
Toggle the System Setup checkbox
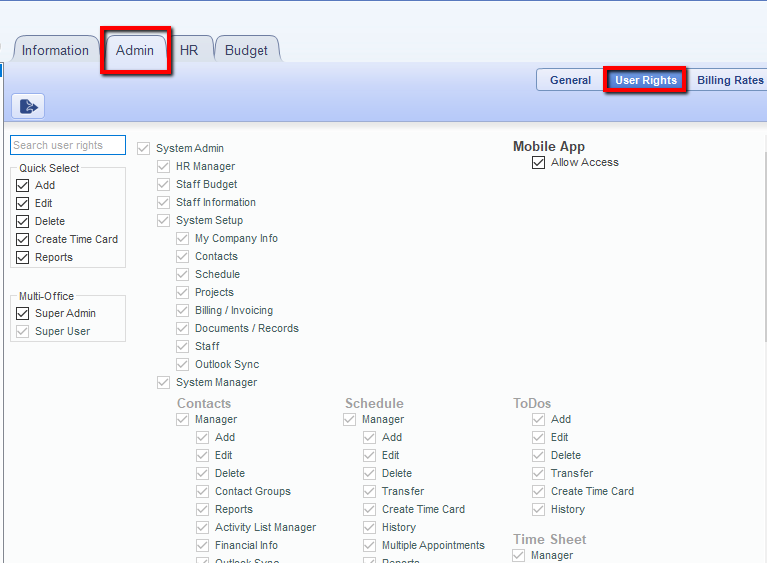[163, 221]
